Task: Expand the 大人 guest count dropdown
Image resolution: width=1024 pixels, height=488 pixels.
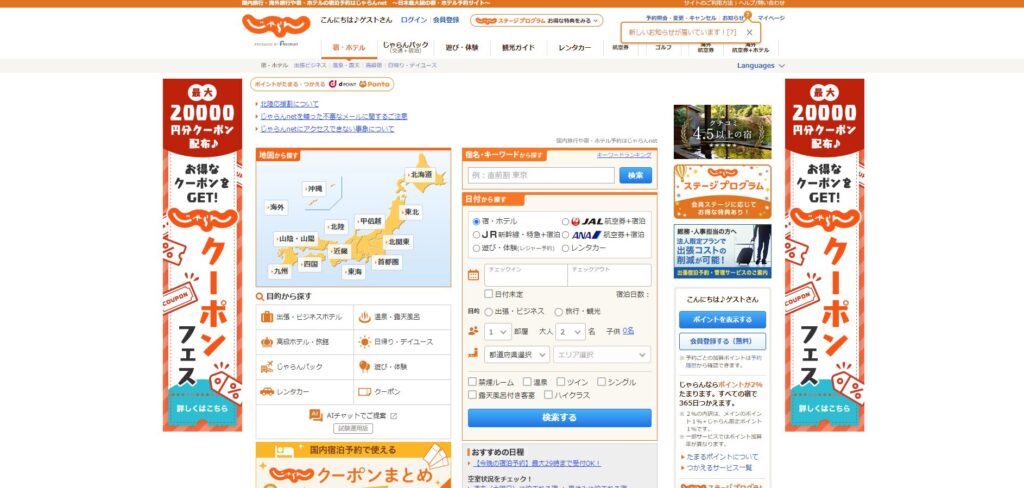Action: (x=570, y=332)
